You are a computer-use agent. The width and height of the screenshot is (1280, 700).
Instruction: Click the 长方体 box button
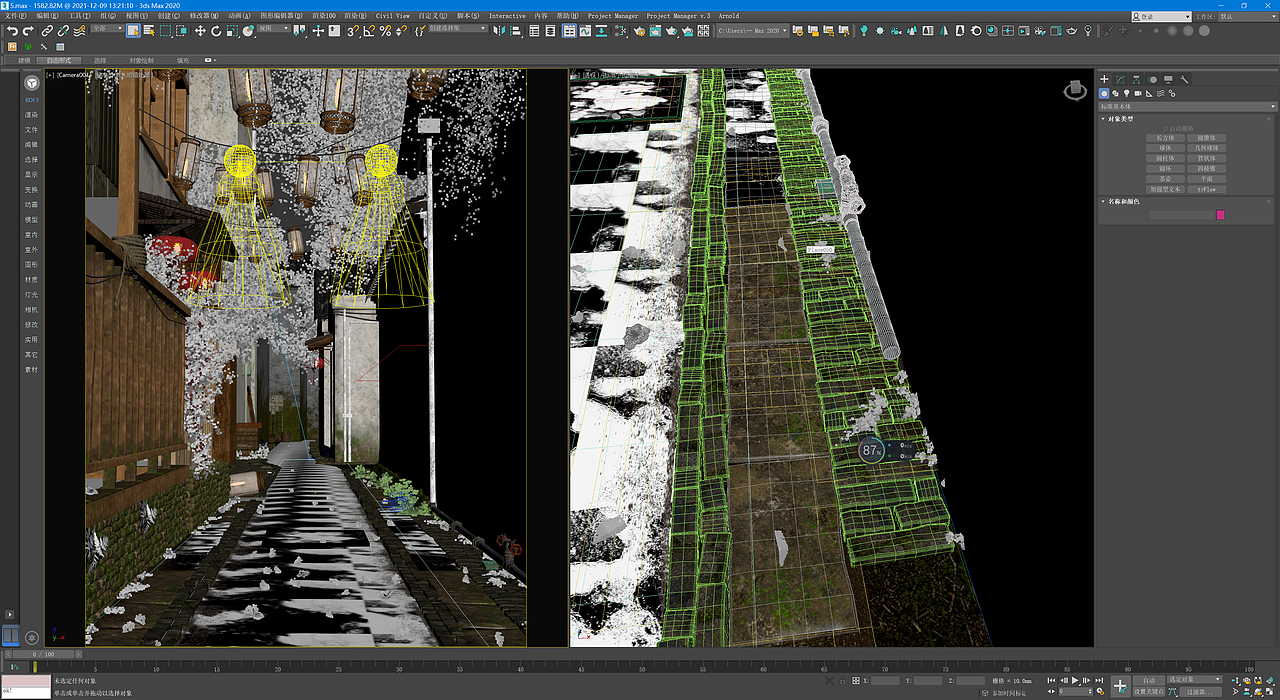pyautogui.click(x=1165, y=138)
